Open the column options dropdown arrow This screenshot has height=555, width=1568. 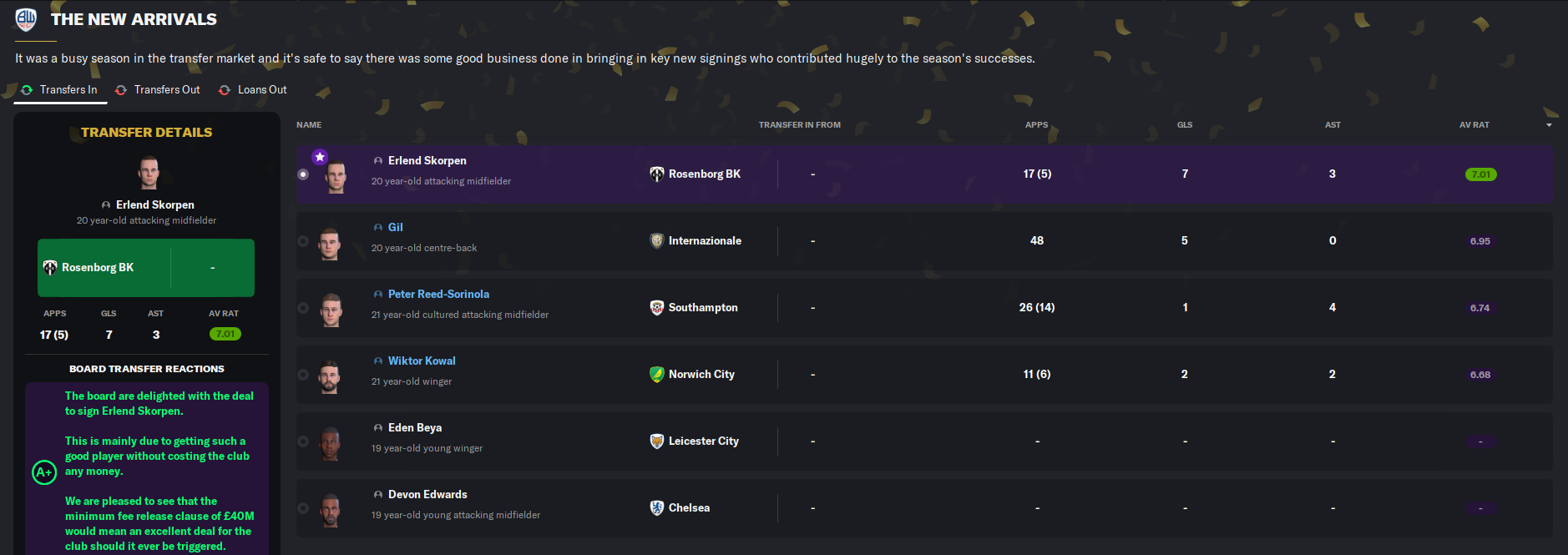coord(1549,125)
